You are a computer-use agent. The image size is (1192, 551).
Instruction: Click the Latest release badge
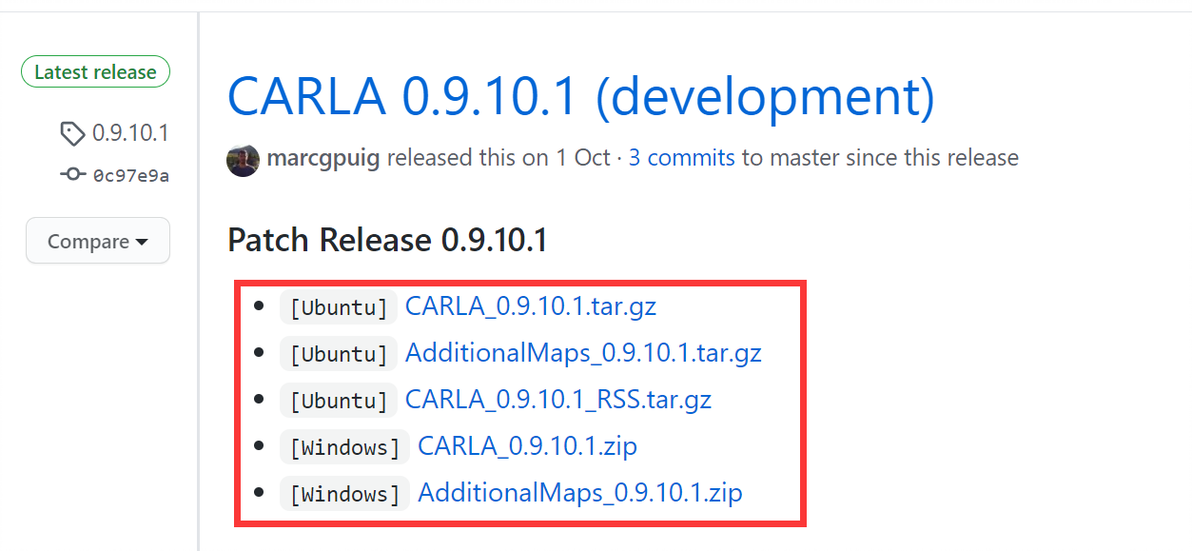tap(95, 72)
